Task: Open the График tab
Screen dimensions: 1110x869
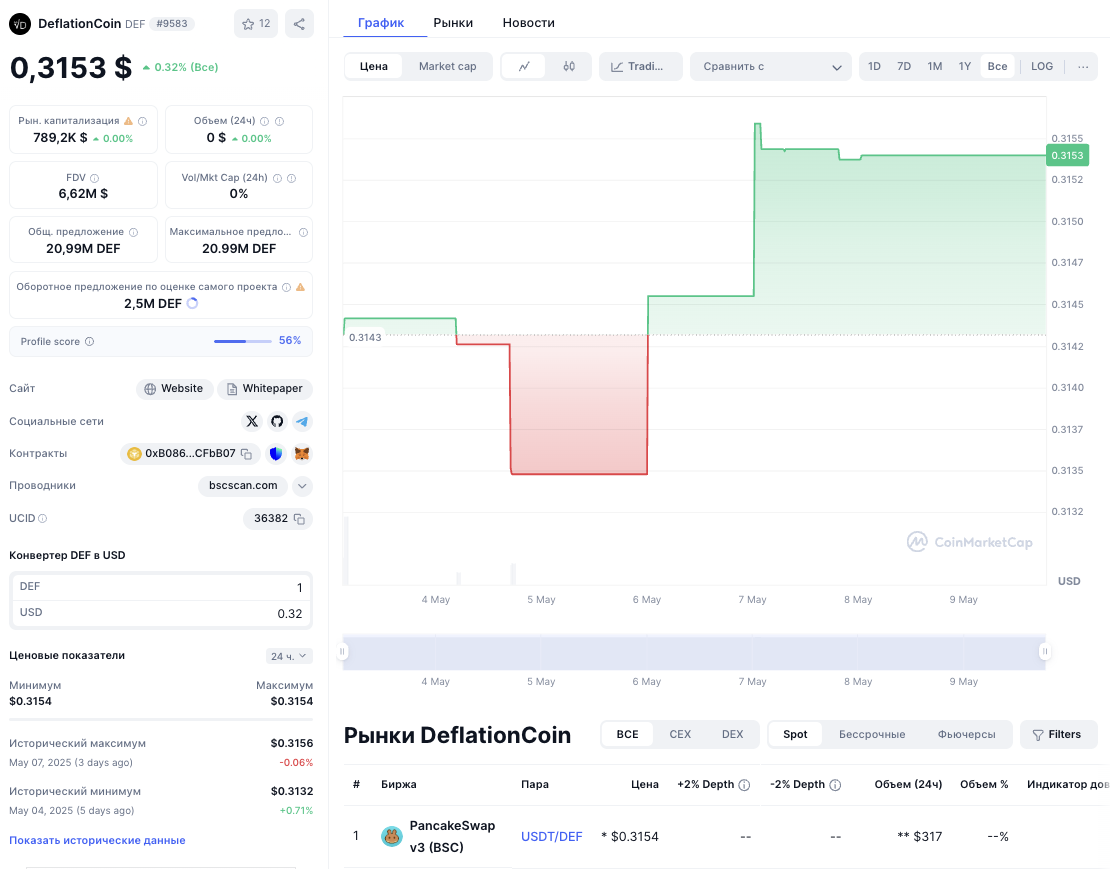Action: [381, 23]
